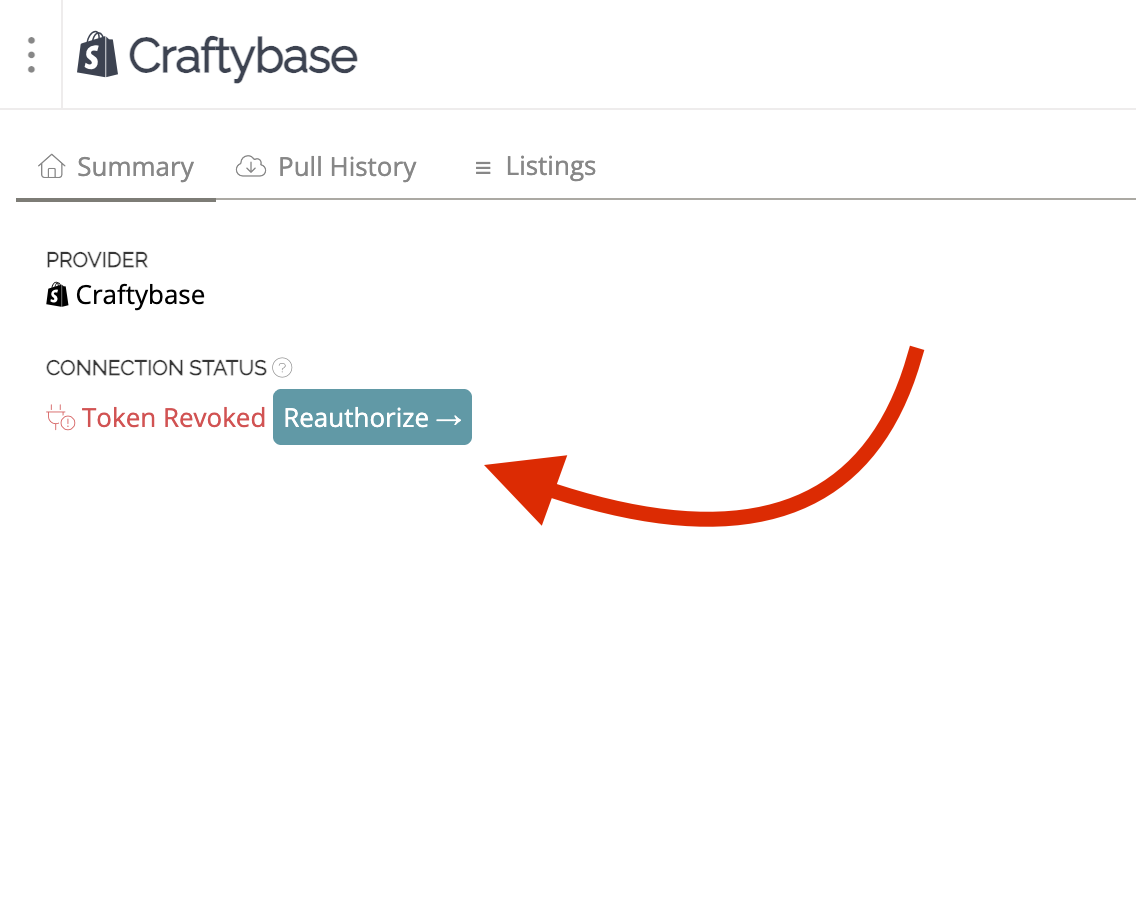Open the three-dot vertical menu
1136x910 pixels.
[x=31, y=55]
